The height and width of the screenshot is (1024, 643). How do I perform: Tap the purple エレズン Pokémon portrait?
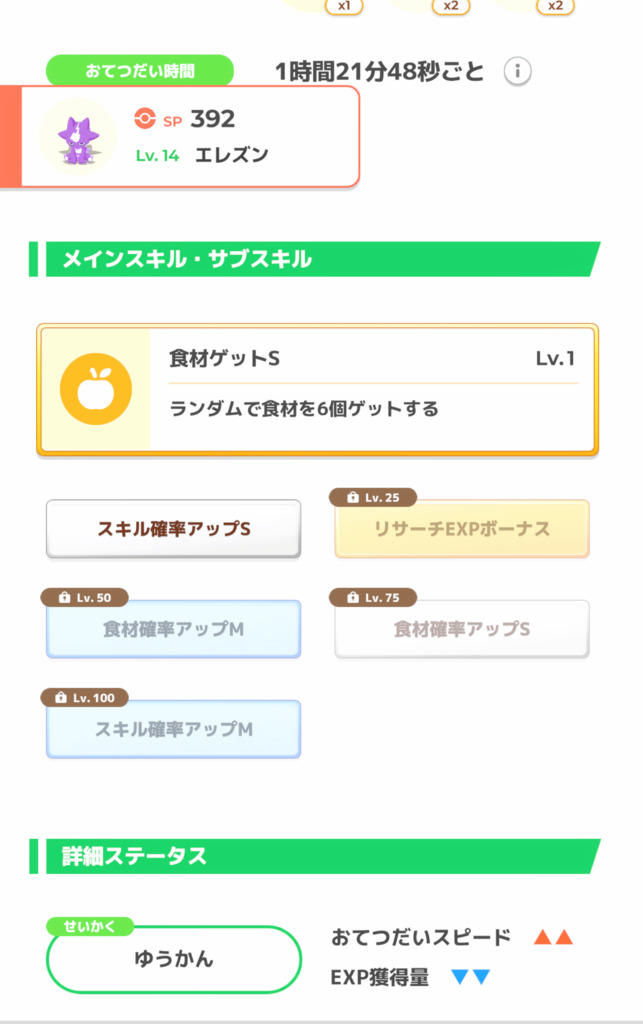click(x=78, y=136)
